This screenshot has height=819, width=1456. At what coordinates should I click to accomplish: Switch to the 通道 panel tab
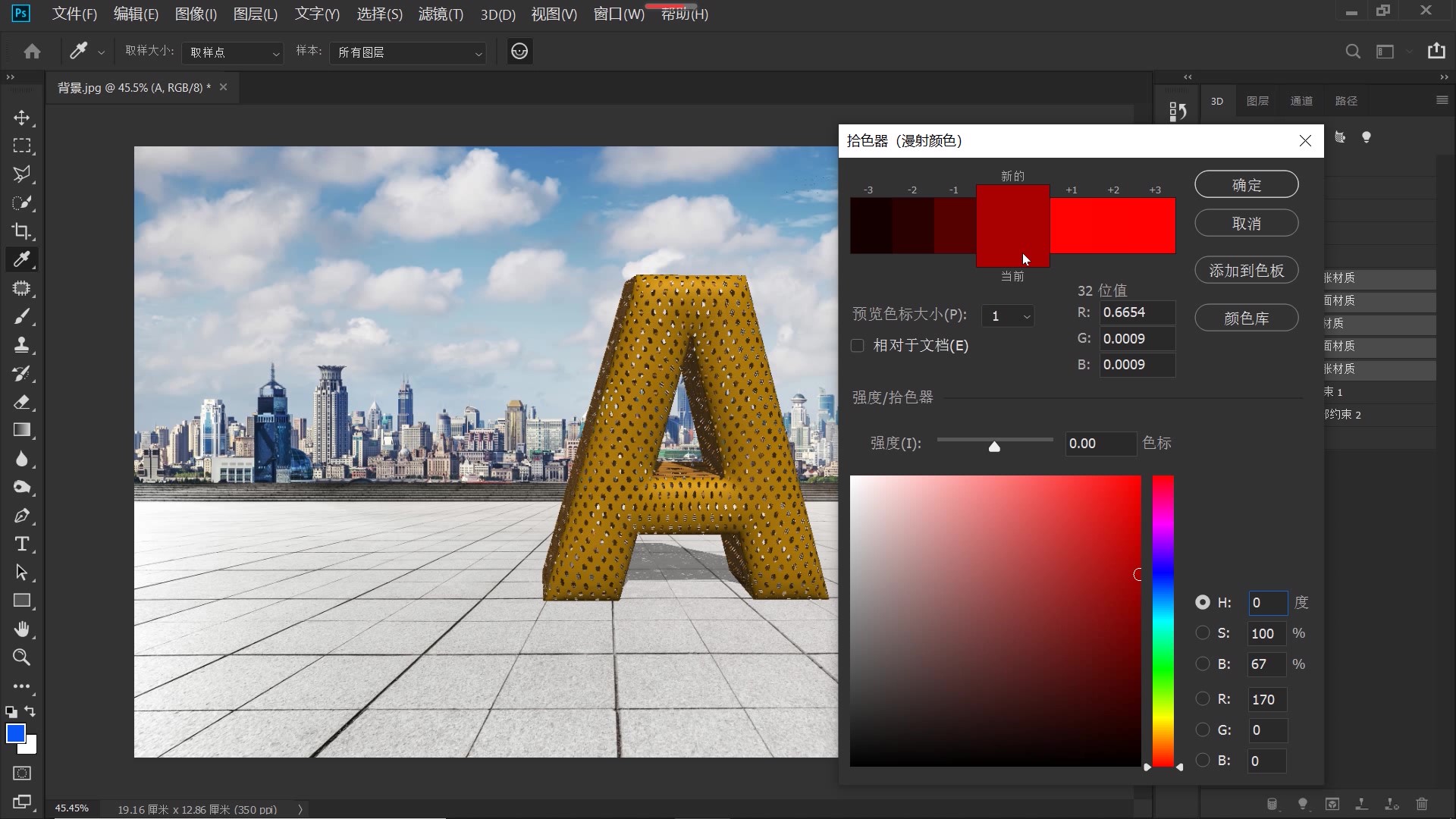pyautogui.click(x=1301, y=101)
